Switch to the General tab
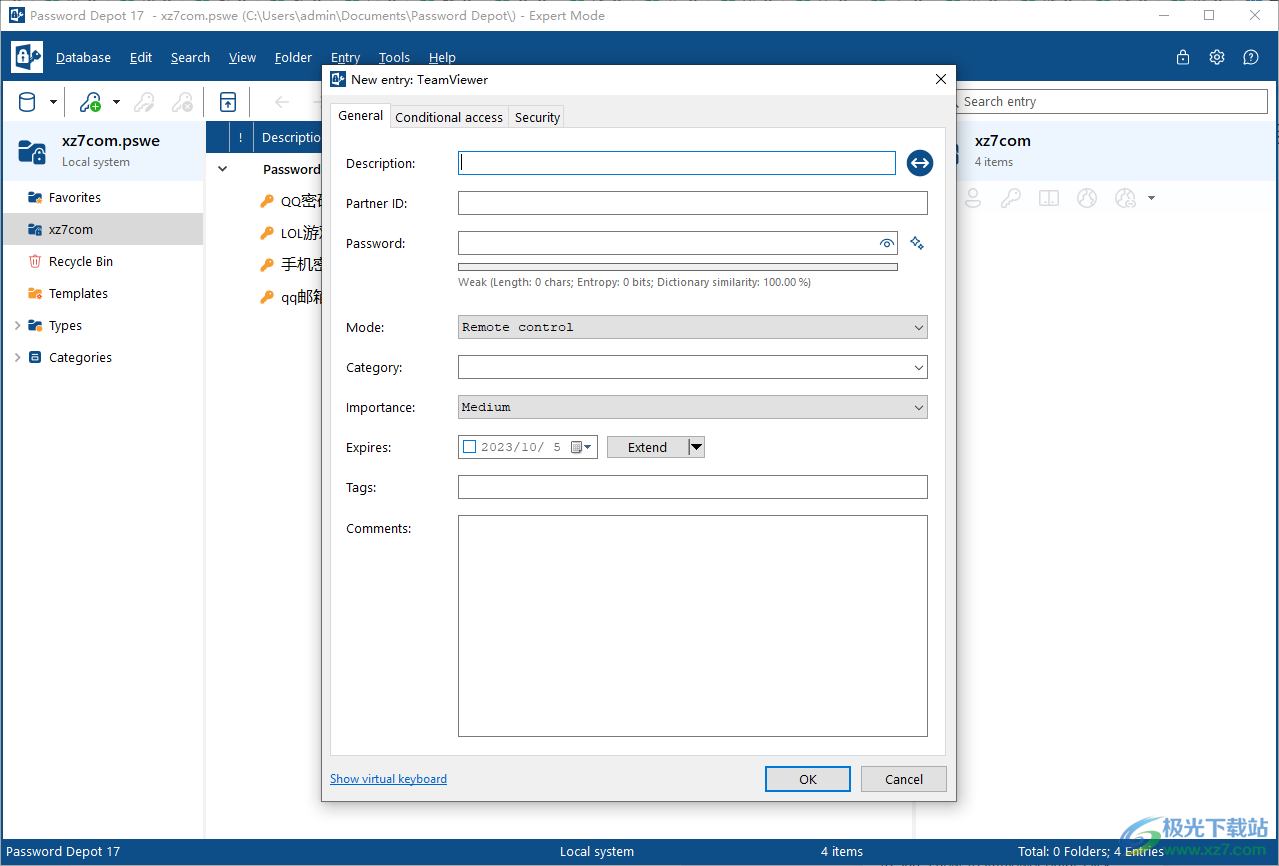 pyautogui.click(x=360, y=116)
